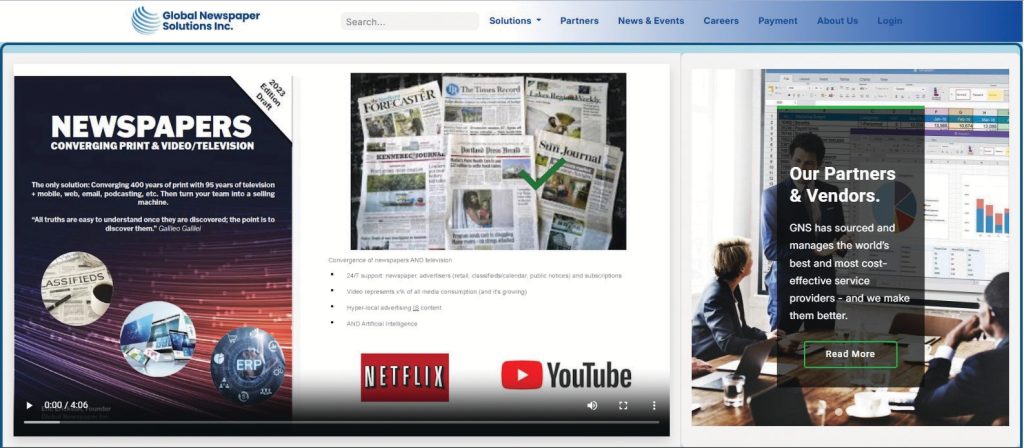Click the Login link
This screenshot has height=448, width=1024.
click(889, 21)
